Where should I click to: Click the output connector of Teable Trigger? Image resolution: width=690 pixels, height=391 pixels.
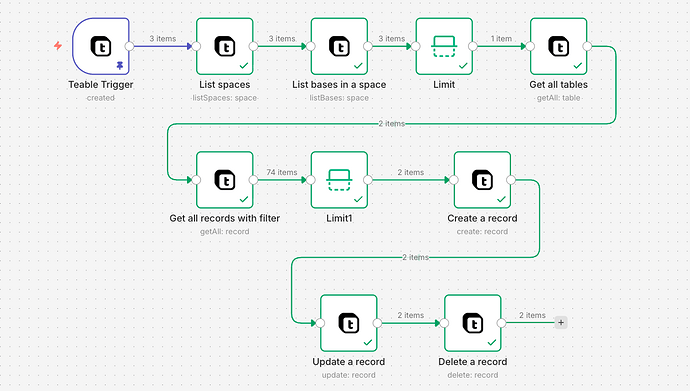point(129,46)
